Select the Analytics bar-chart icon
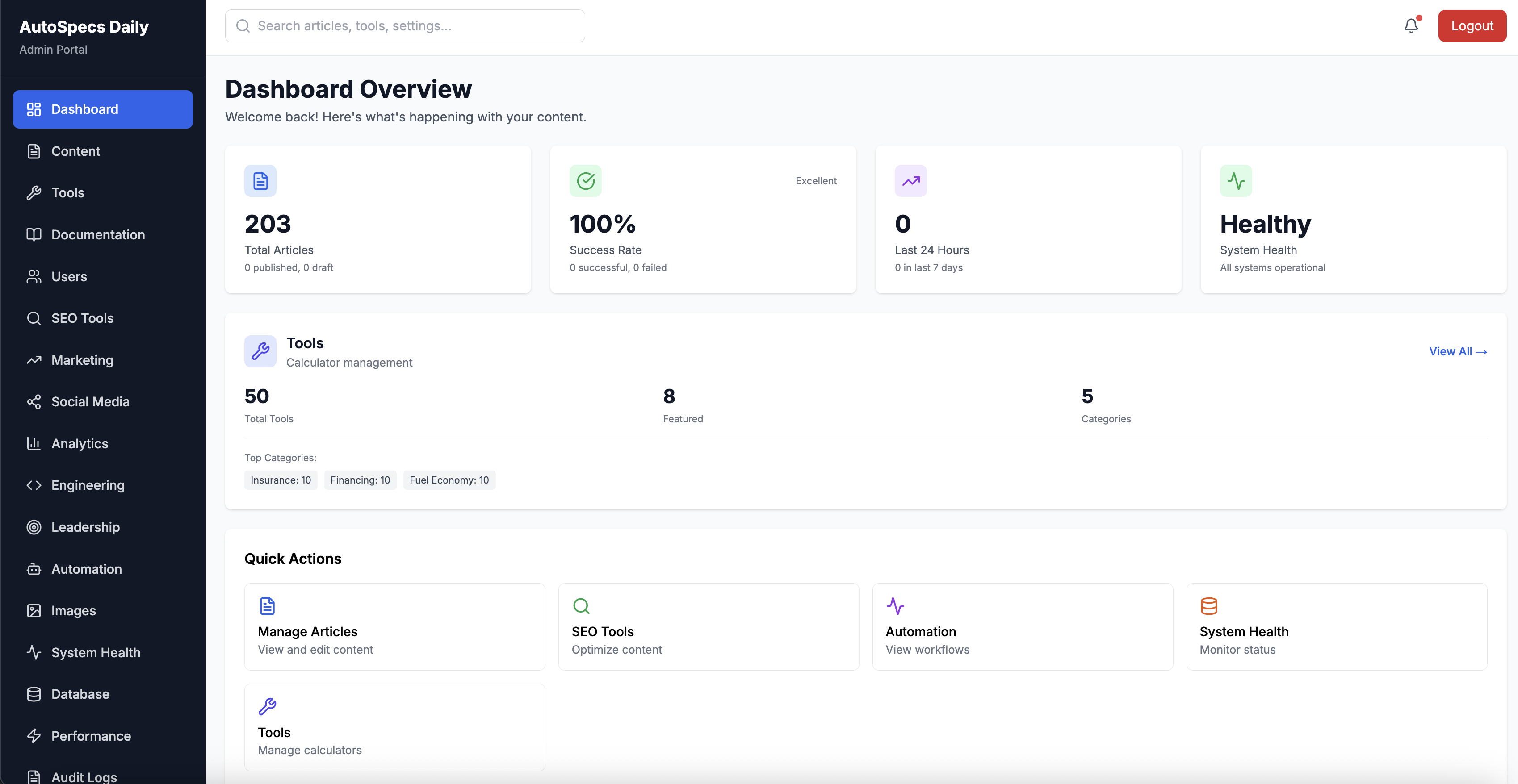Image resolution: width=1518 pixels, height=784 pixels. pyautogui.click(x=34, y=443)
